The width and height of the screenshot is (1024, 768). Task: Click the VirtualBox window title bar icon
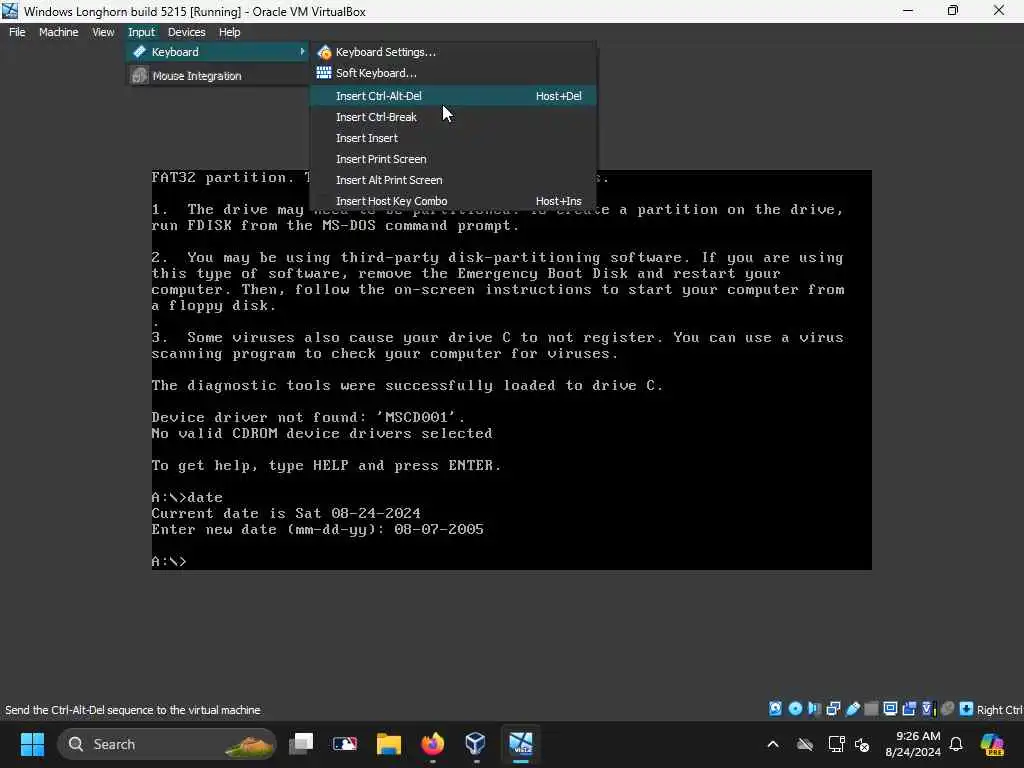10,11
